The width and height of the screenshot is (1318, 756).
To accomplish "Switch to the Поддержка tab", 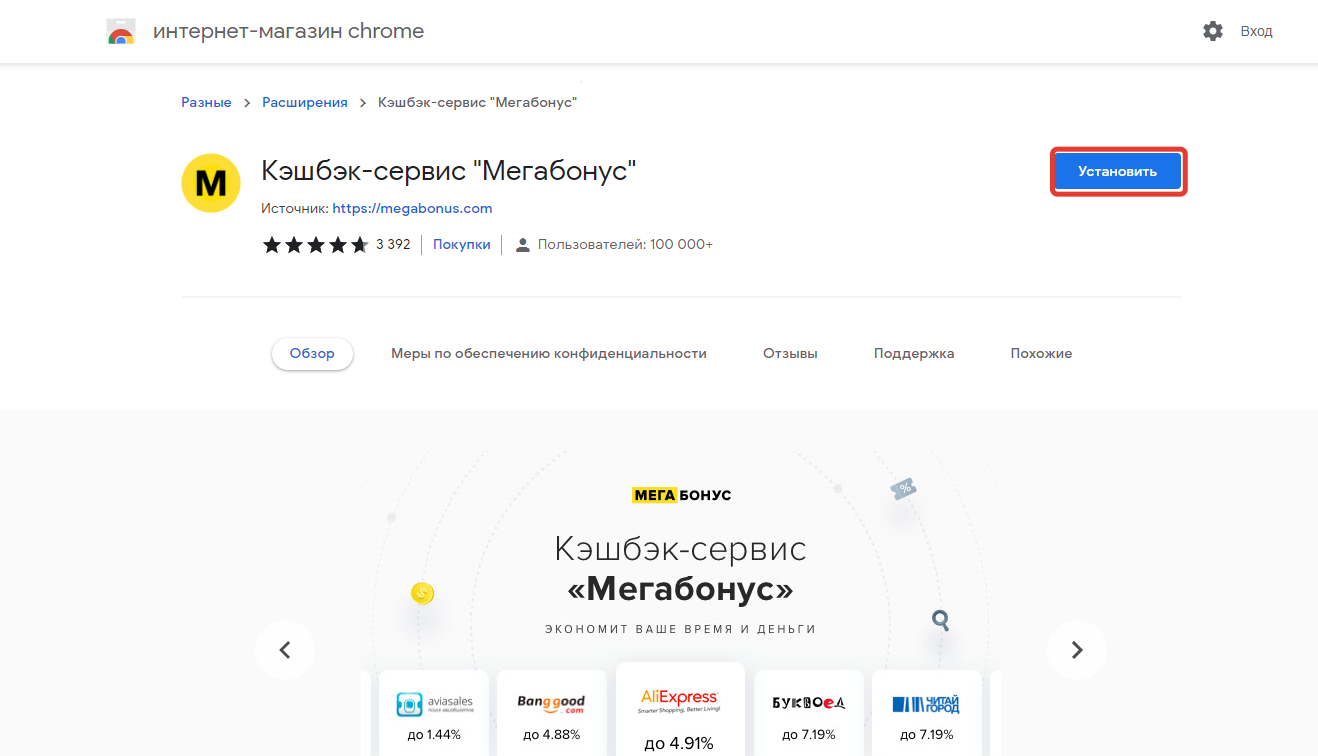I will pos(914,353).
